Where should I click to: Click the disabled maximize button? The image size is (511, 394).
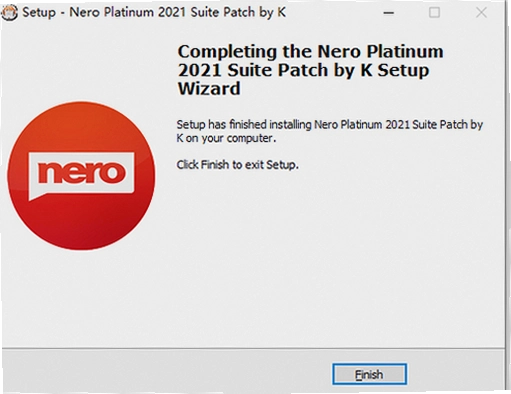click(434, 13)
